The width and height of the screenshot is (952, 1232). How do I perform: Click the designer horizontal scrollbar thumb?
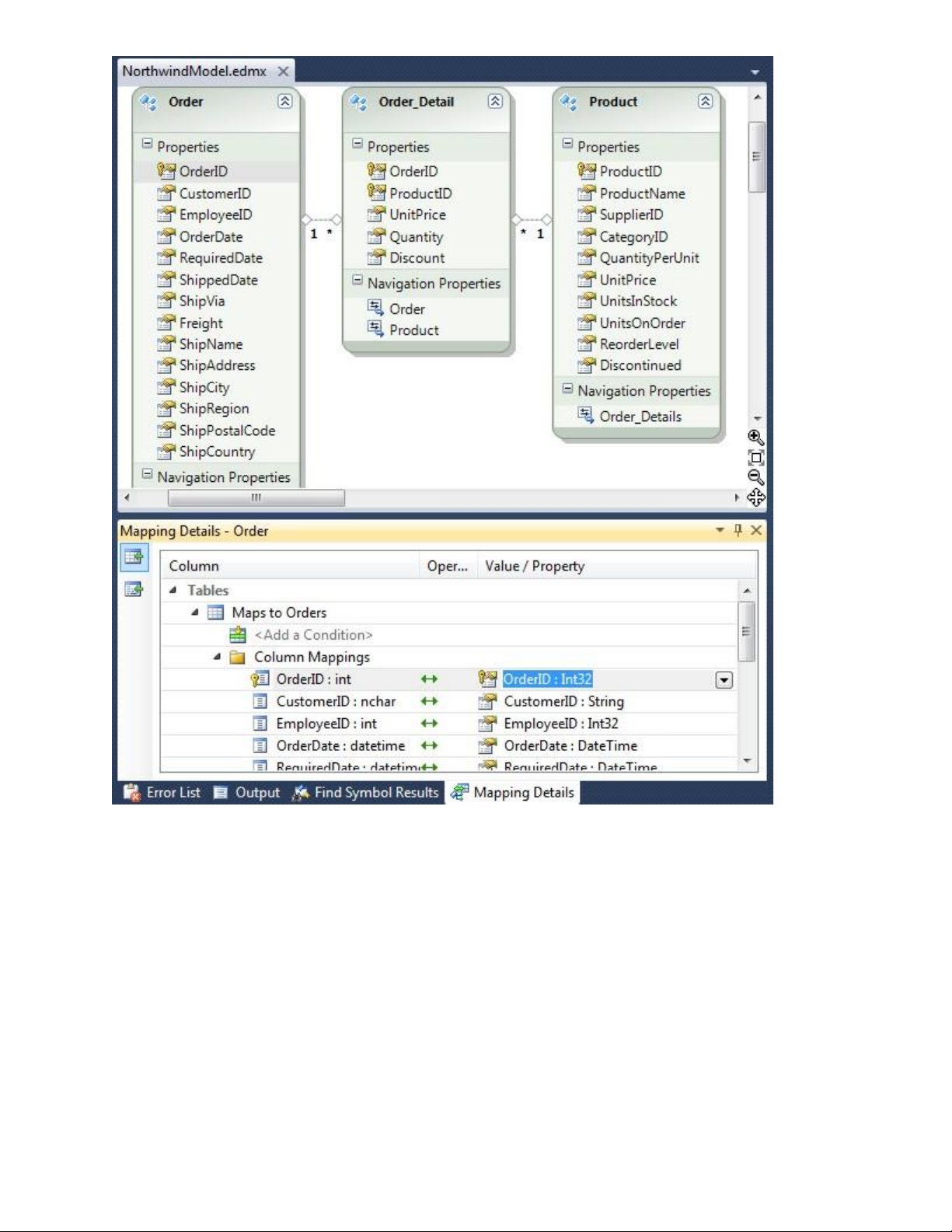point(256,497)
